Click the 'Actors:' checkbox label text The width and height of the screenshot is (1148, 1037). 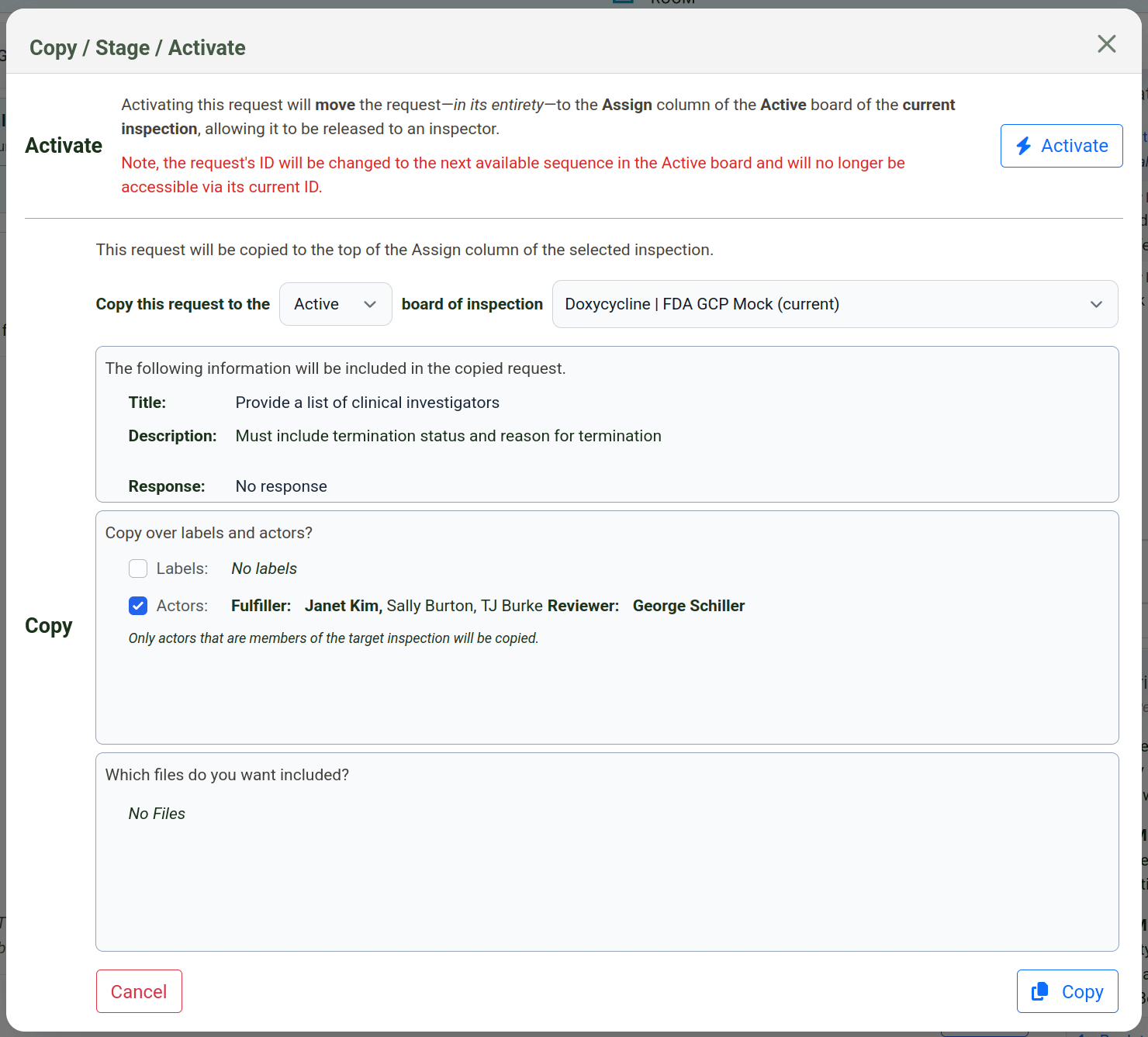(x=182, y=606)
